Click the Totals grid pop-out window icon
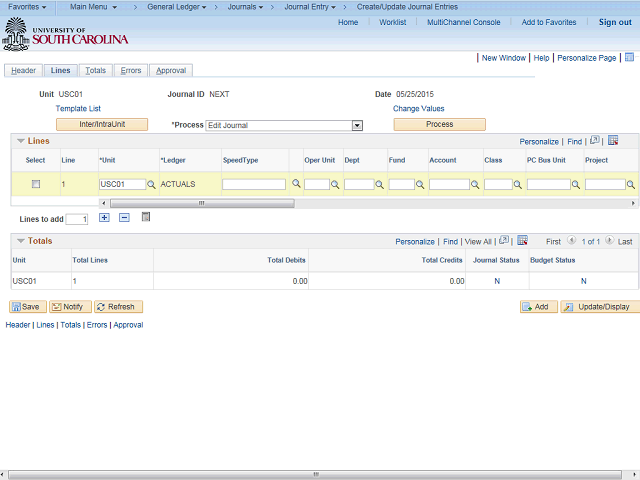This screenshot has width=640, height=480. (504, 240)
